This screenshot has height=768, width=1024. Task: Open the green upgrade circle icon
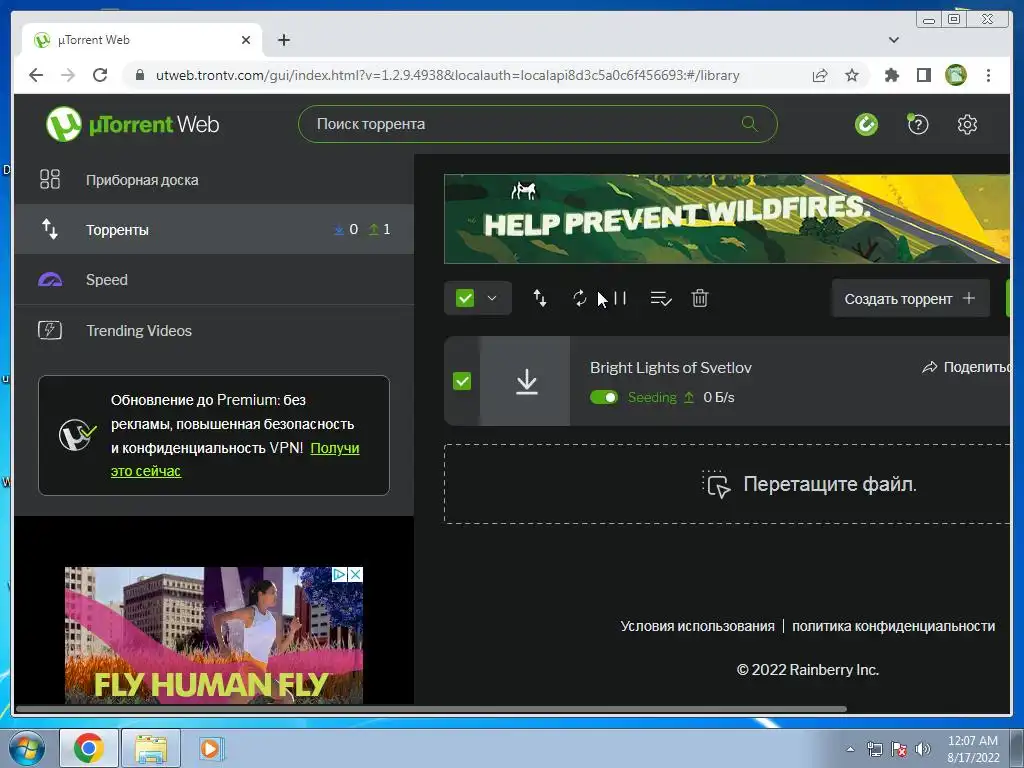click(866, 124)
